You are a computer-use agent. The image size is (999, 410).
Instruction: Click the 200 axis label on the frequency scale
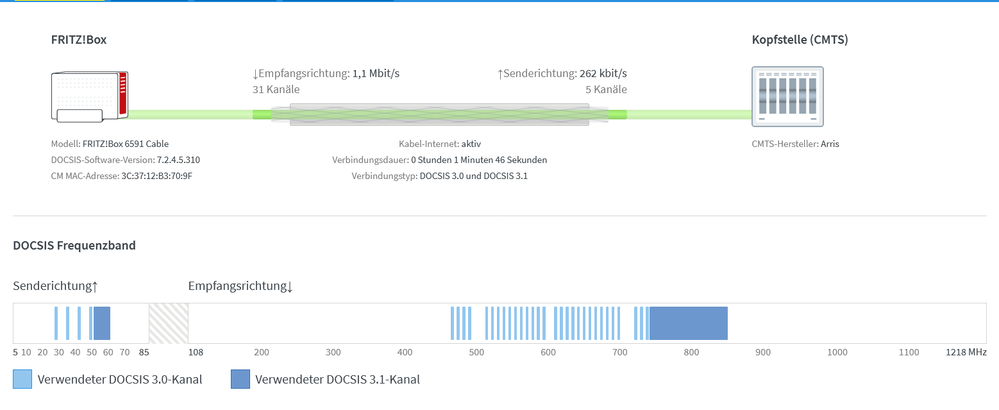click(x=261, y=352)
